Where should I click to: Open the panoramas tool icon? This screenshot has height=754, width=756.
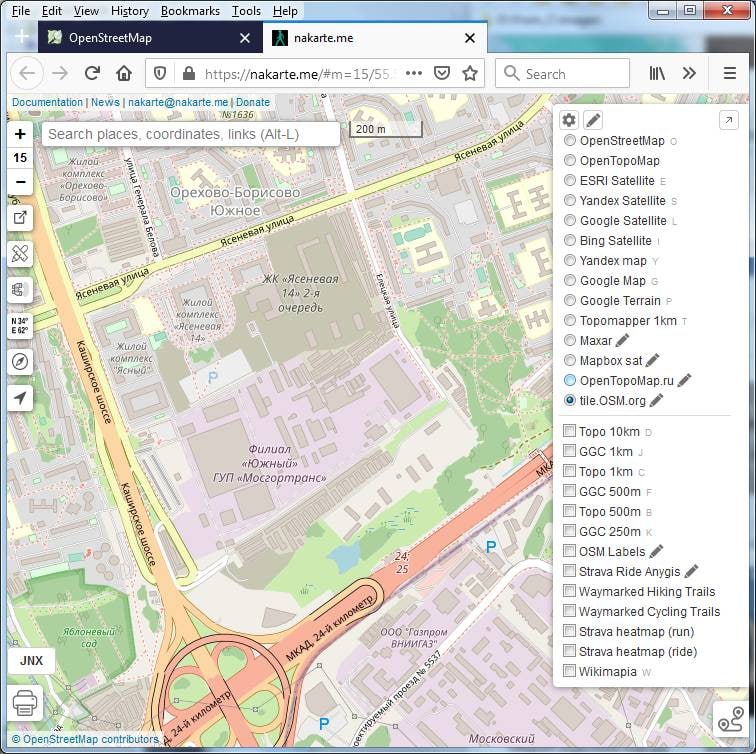tap(20, 290)
